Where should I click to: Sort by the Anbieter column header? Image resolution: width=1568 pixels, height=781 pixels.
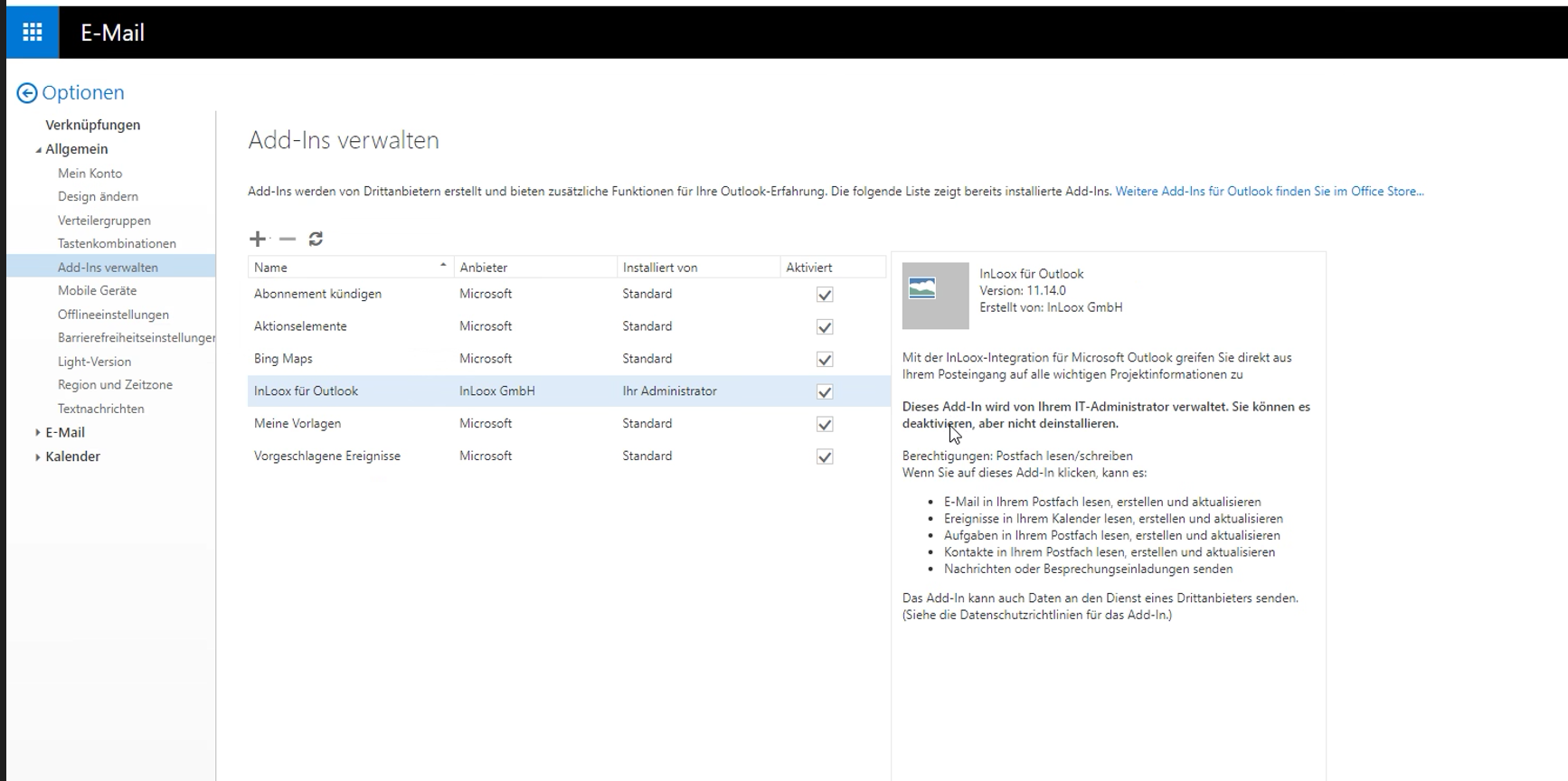(535, 268)
